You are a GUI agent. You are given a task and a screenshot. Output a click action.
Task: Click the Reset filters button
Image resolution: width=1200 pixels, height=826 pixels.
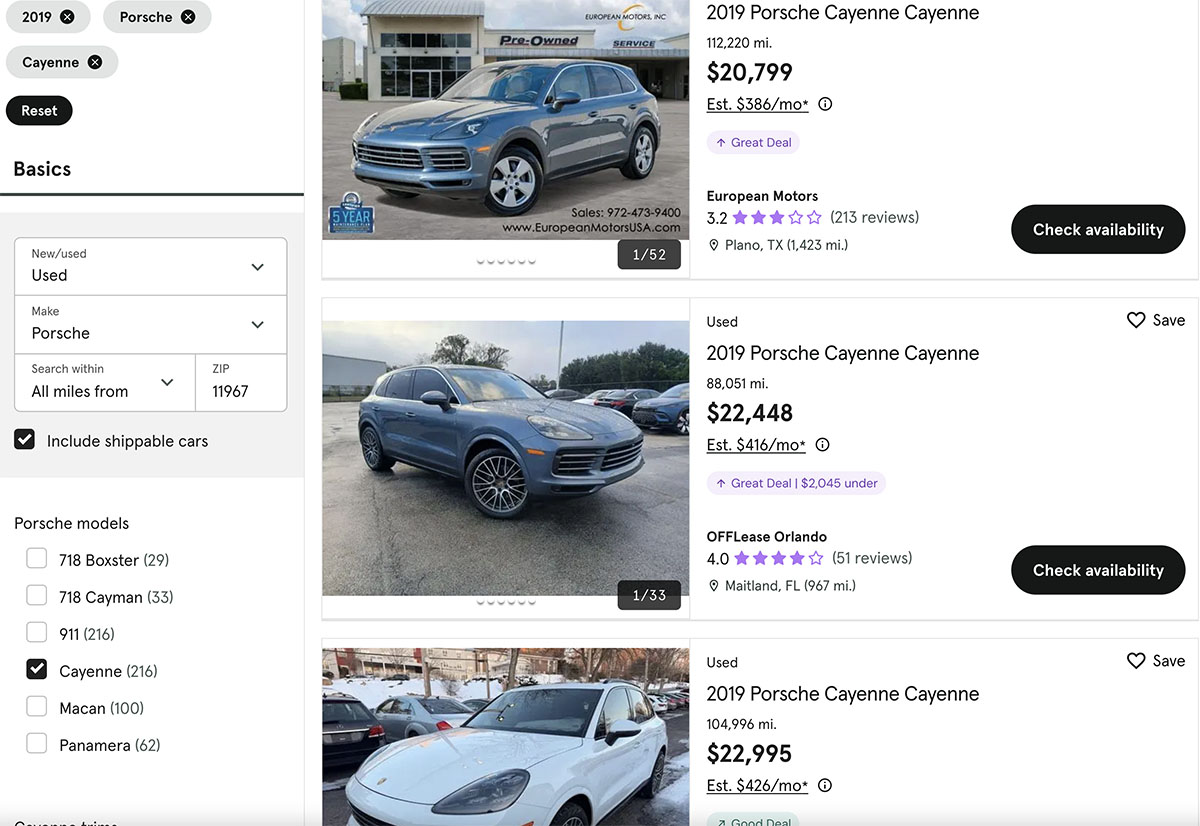(x=39, y=111)
